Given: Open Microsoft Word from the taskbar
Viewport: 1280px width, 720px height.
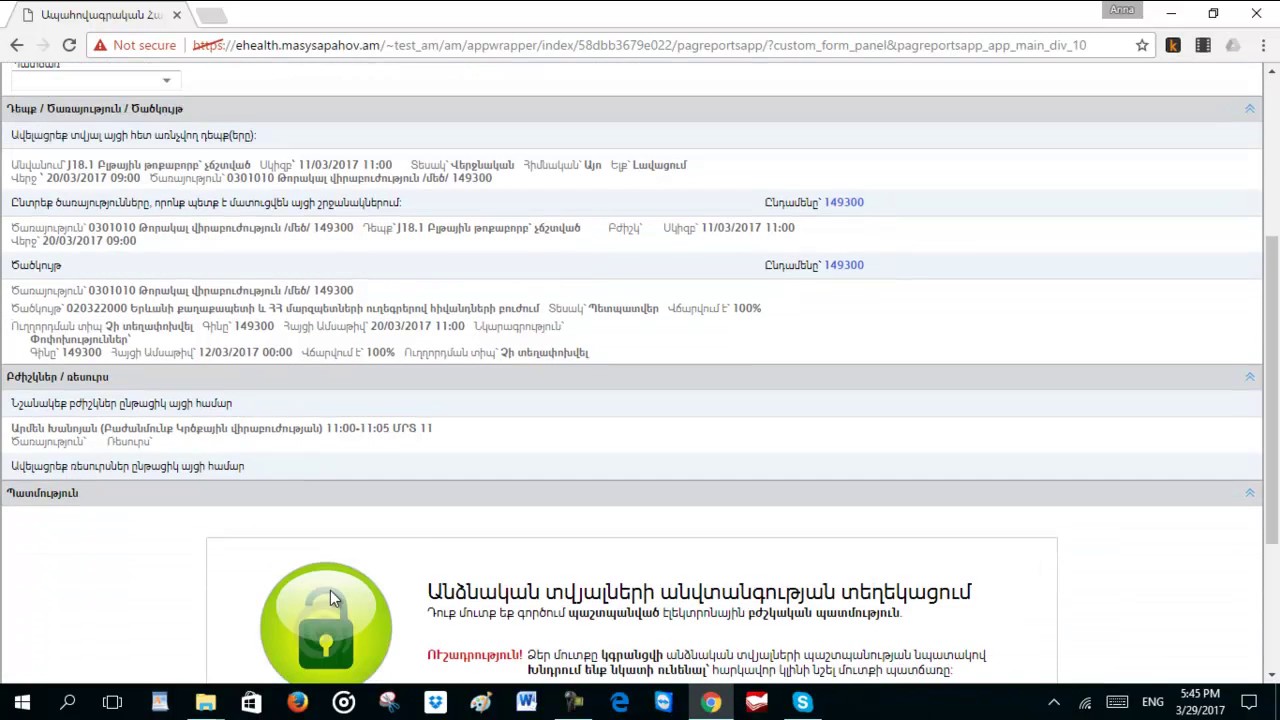Looking at the screenshot, I should click(x=527, y=702).
